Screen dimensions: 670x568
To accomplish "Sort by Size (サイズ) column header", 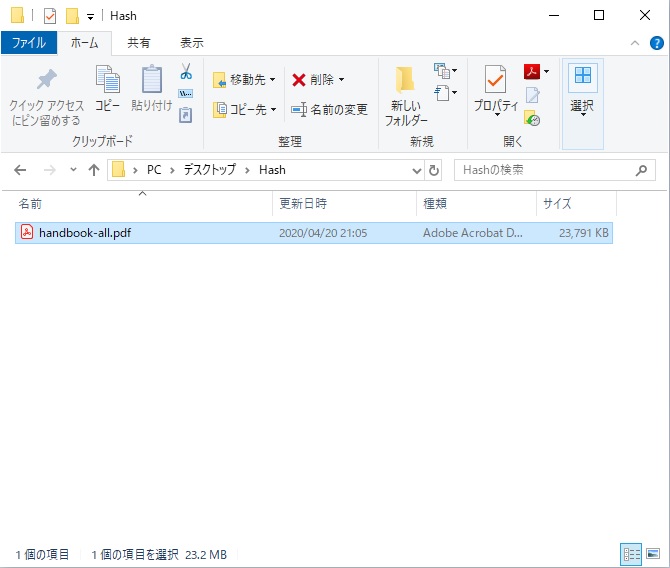I will [x=576, y=203].
